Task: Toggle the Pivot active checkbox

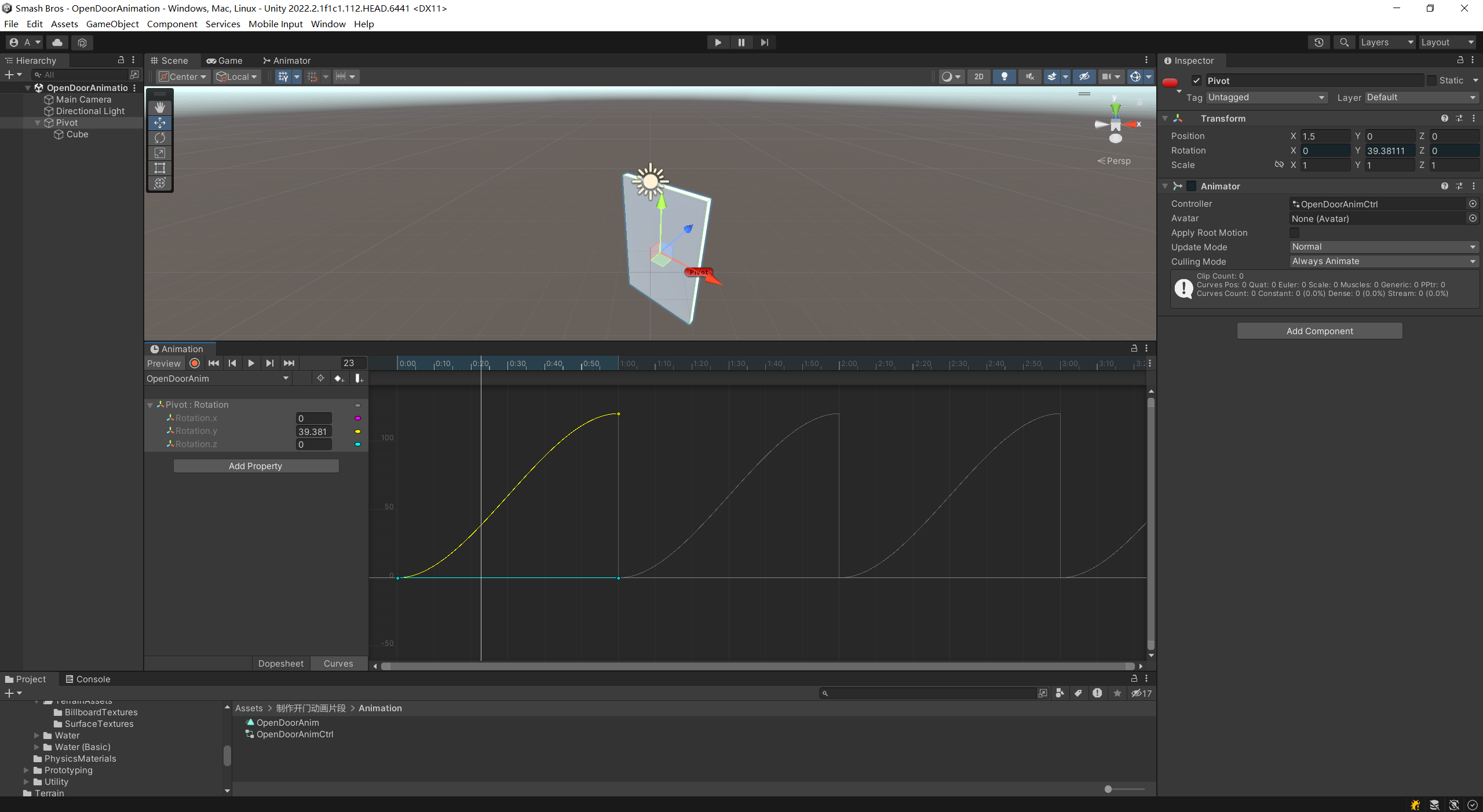Action: click(x=1196, y=81)
